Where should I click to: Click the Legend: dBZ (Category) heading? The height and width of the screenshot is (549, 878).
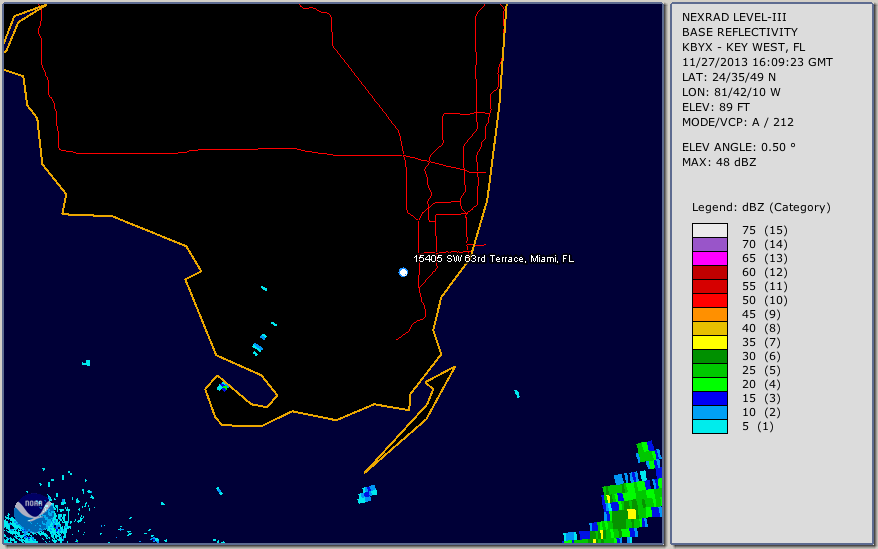pyautogui.click(x=761, y=207)
